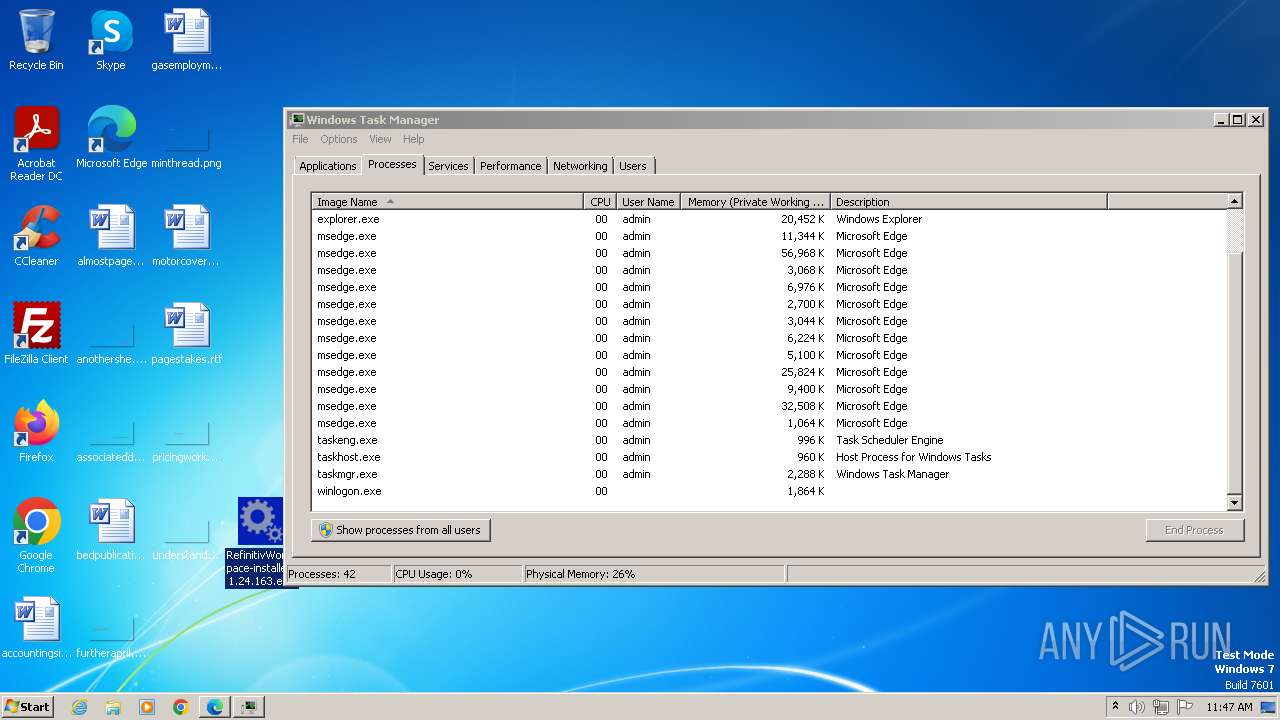
Task: Switch to the Services tab
Action: 448,166
